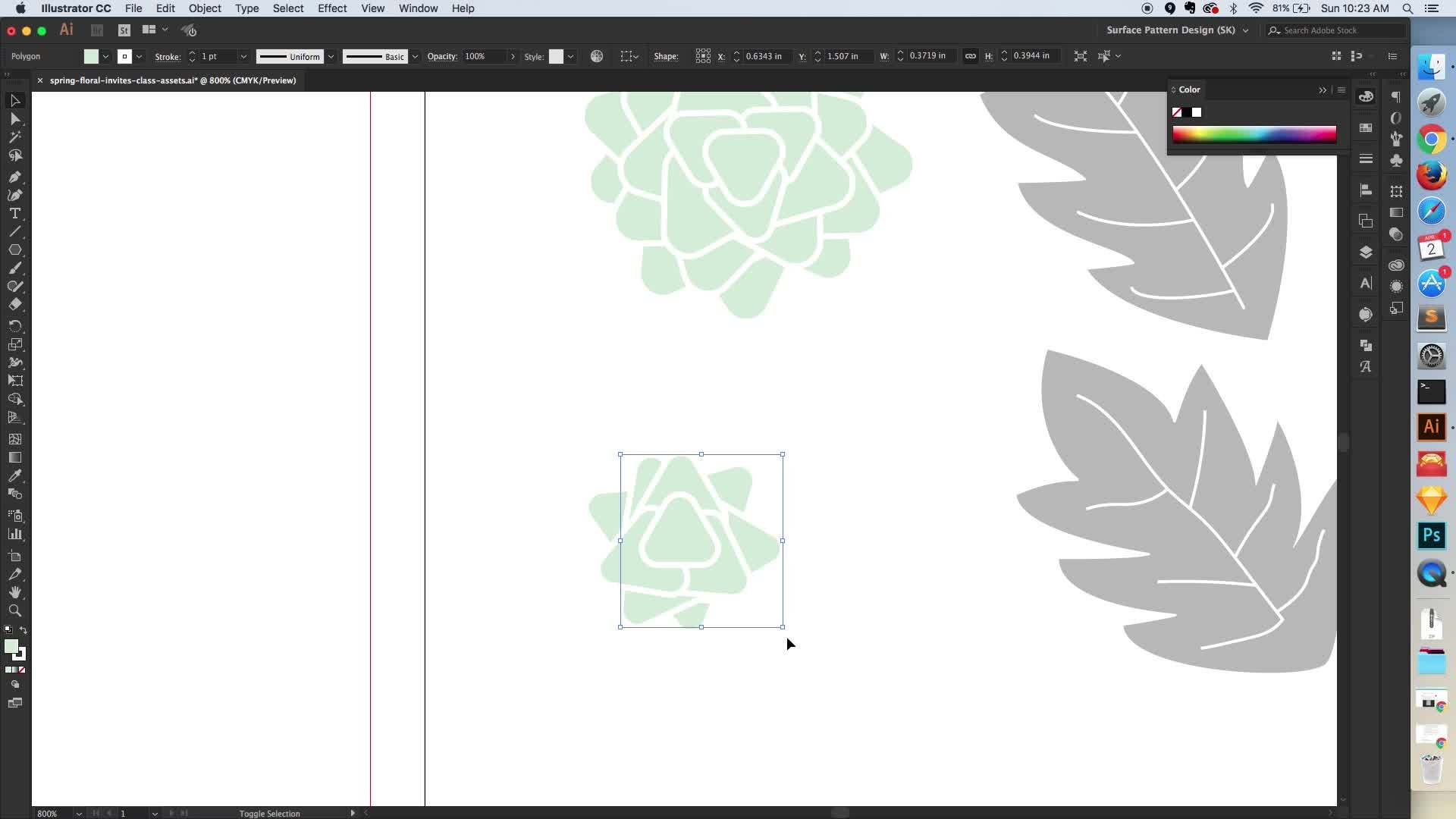Pick a color from the spectrum bar
This screenshot has width=1456, height=819.
point(1254,135)
